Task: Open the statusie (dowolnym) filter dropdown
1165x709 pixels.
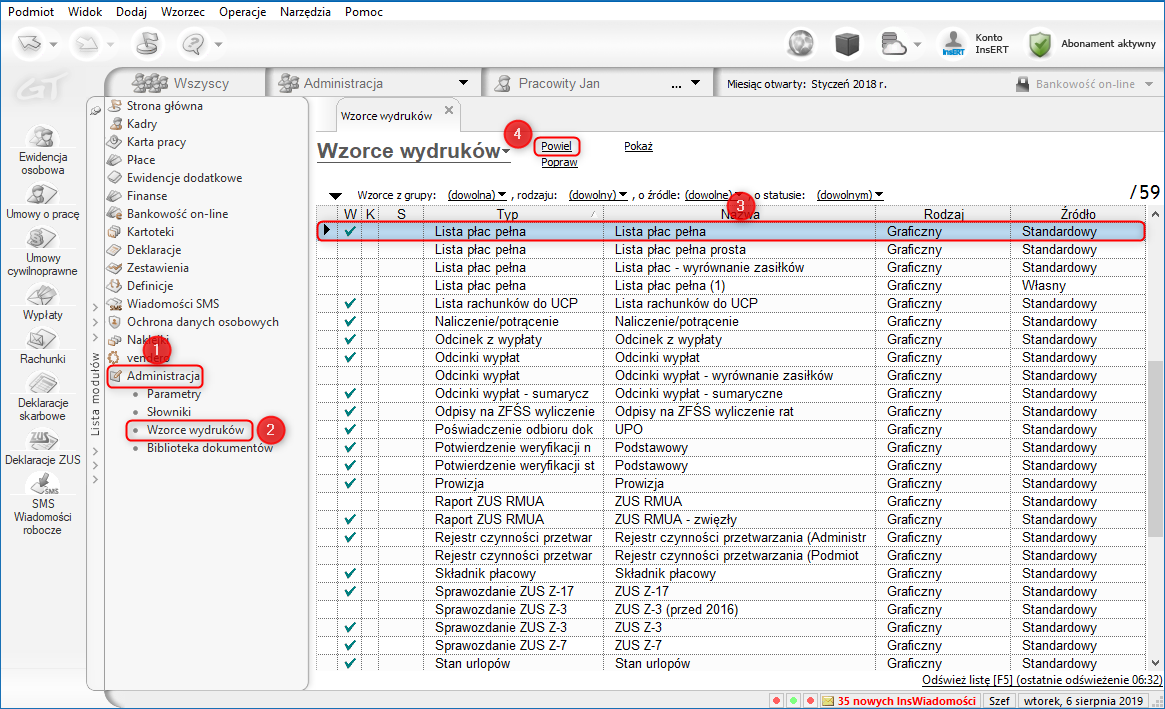Action: coord(850,195)
